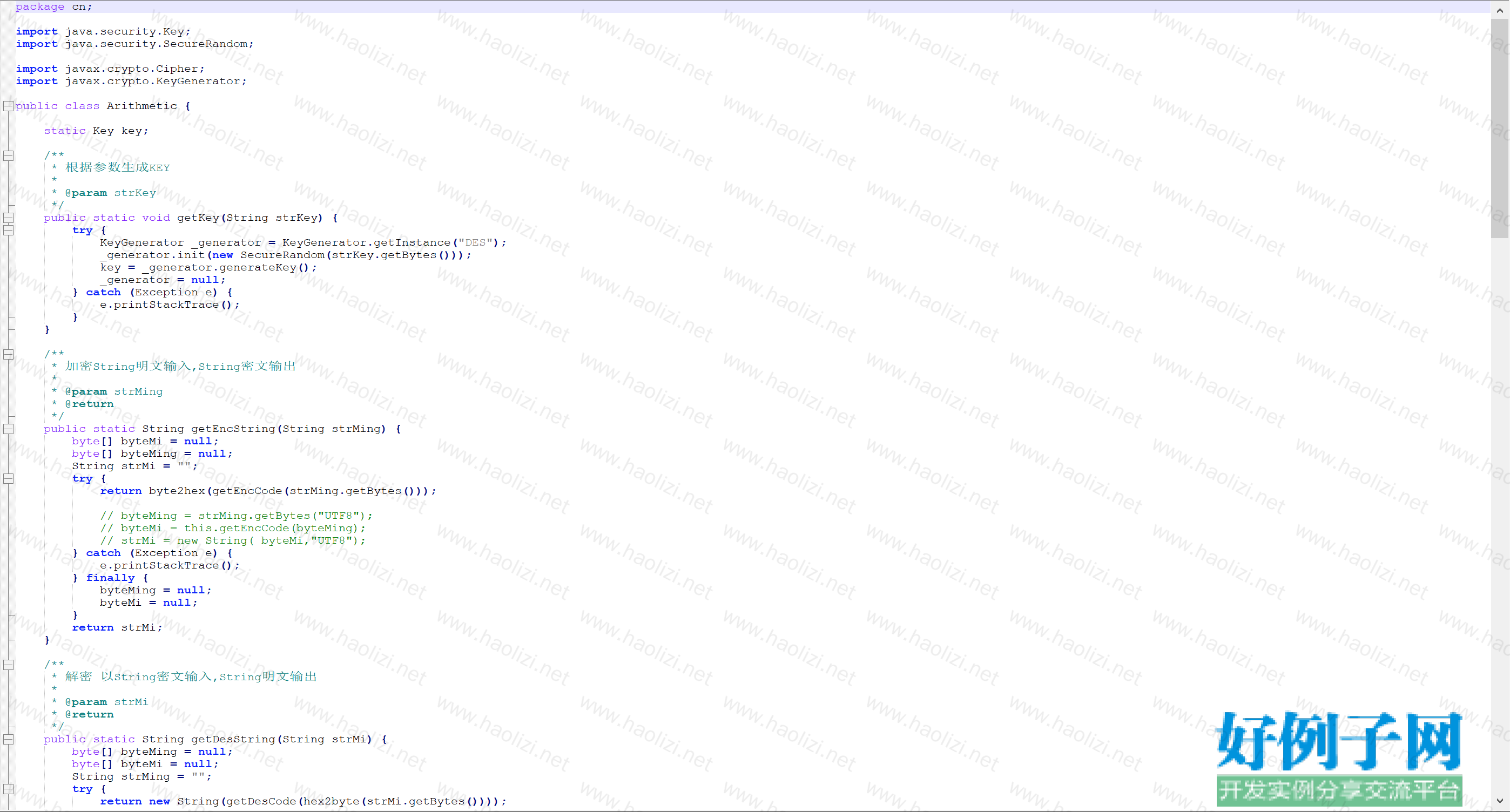
Task: Click the "DES" string literal
Action: [x=475, y=242]
